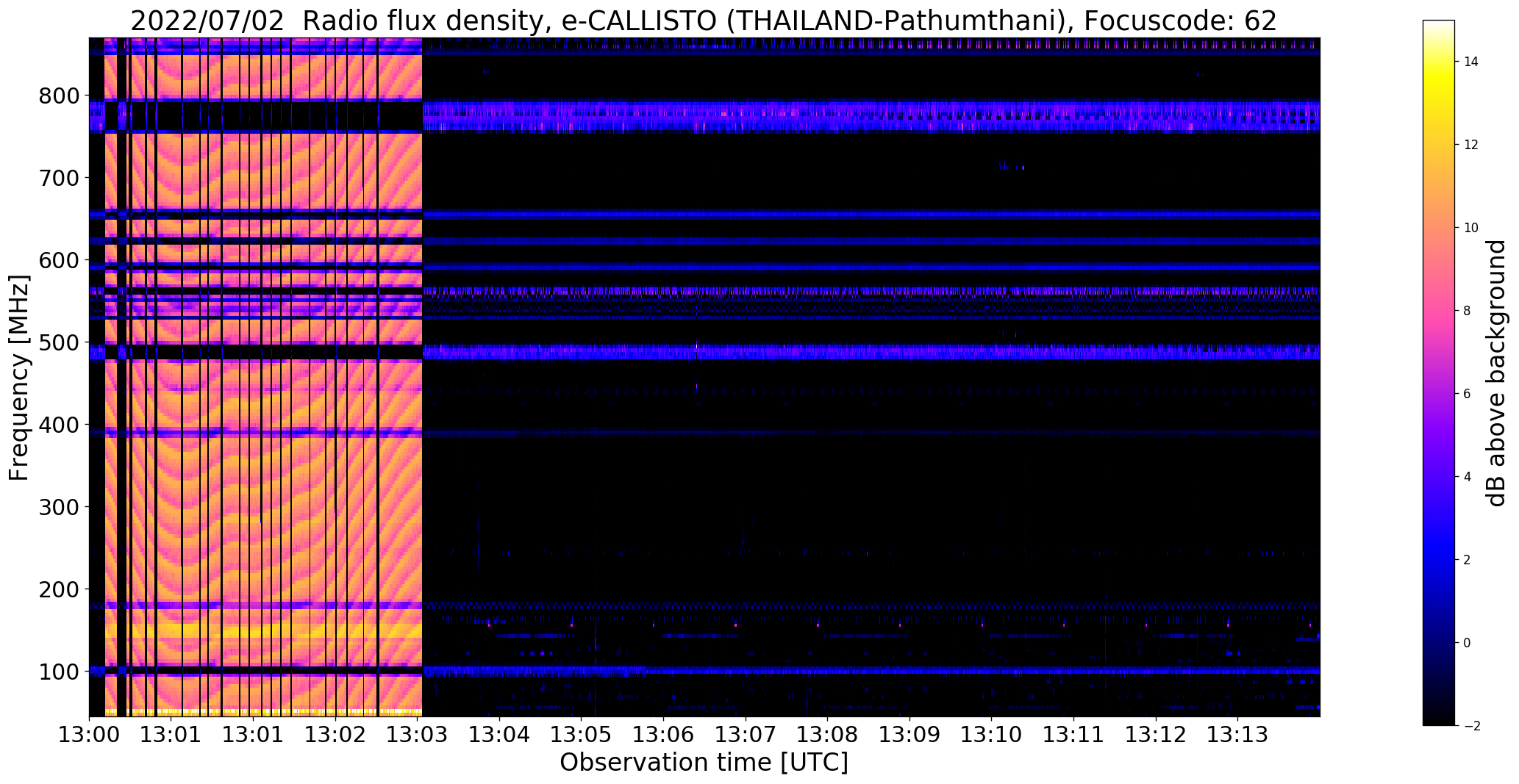This screenshot has height=784, width=1519.
Task: Click the 13:11 time tick label
Action: point(1073,733)
